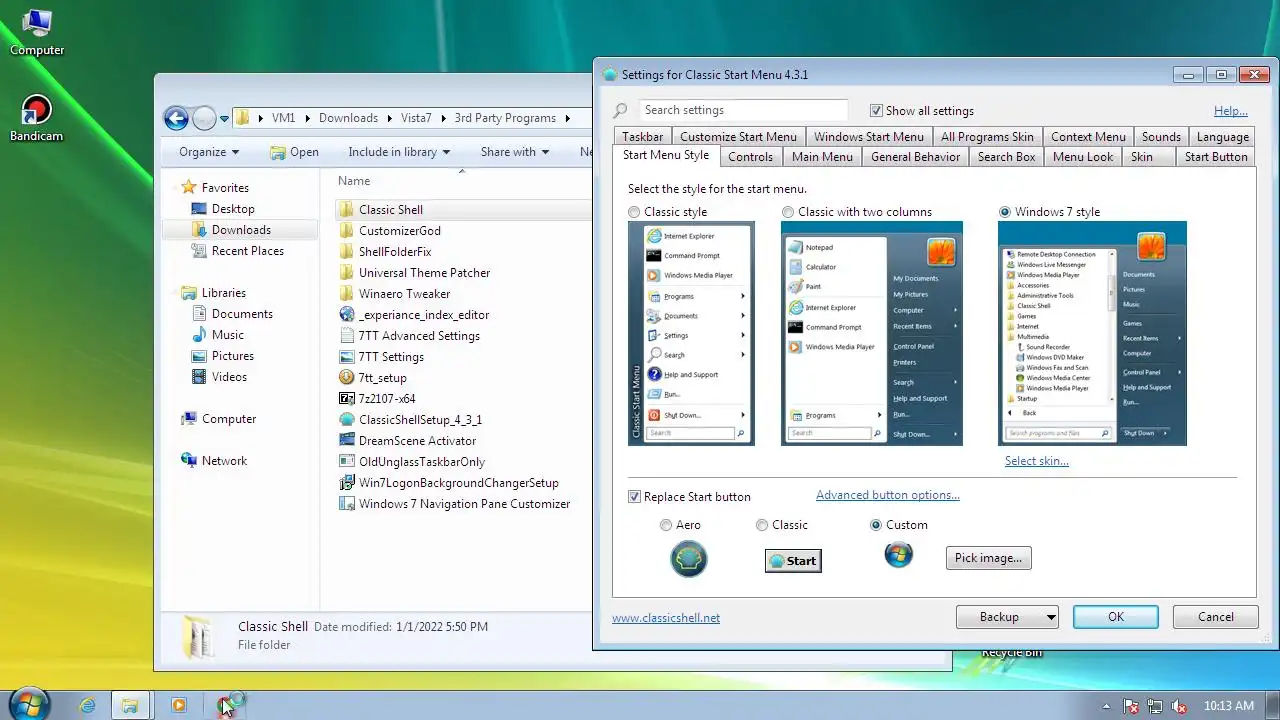This screenshot has width=1280, height=720.
Task: Click the Select skin link
Action: [1036, 461]
